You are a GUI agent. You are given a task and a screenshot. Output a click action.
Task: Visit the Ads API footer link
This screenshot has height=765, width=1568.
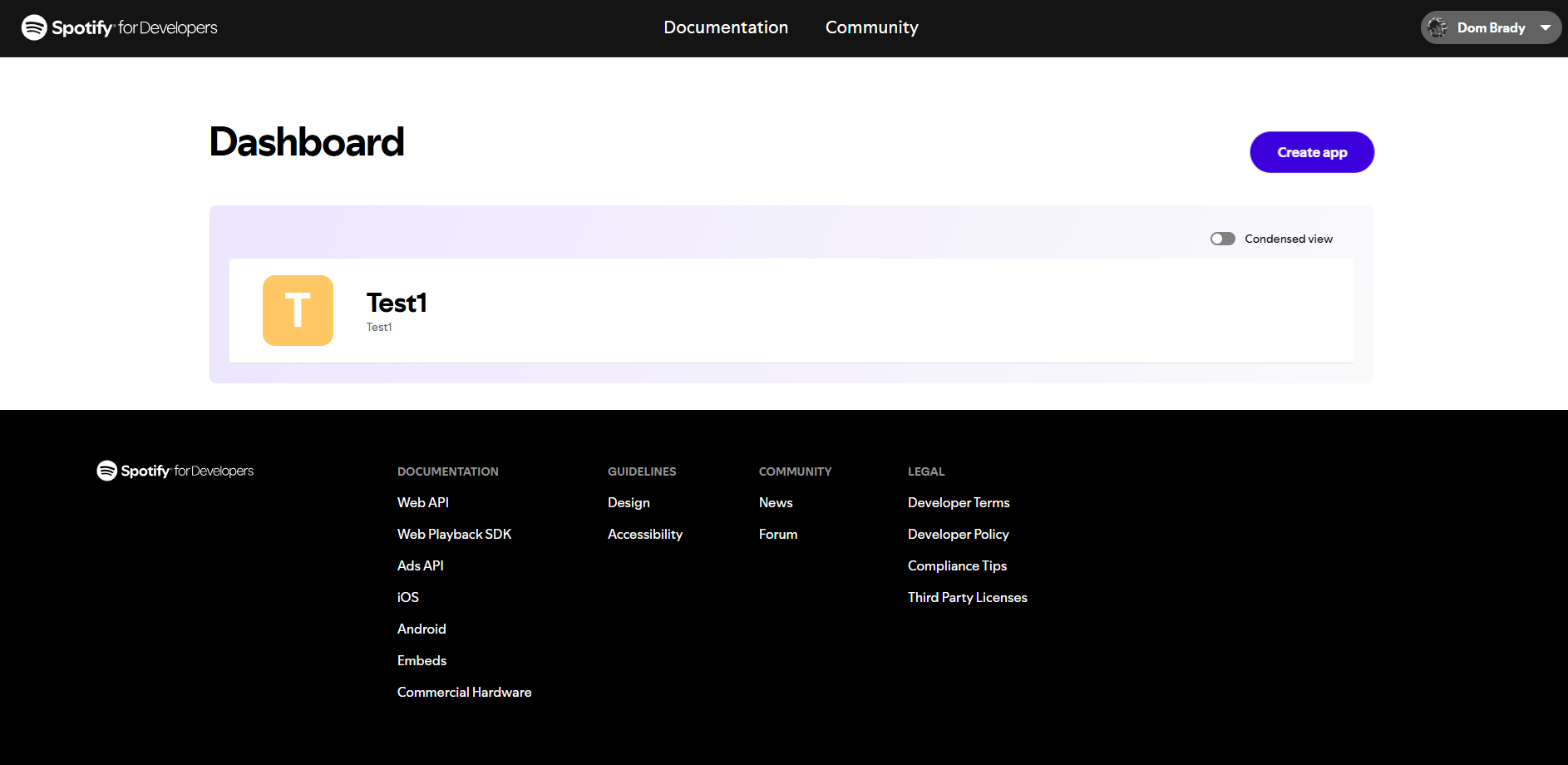click(421, 565)
